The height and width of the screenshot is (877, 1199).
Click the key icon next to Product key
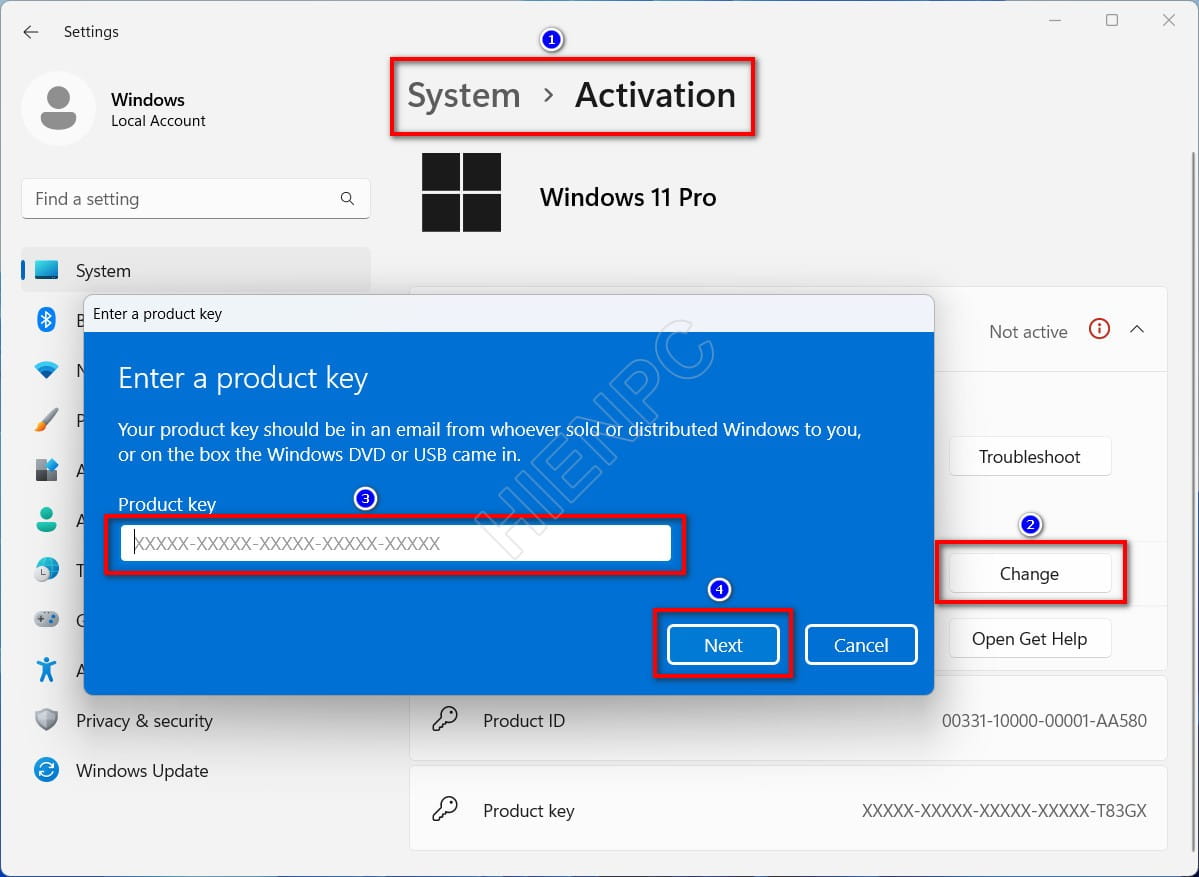[x=445, y=810]
